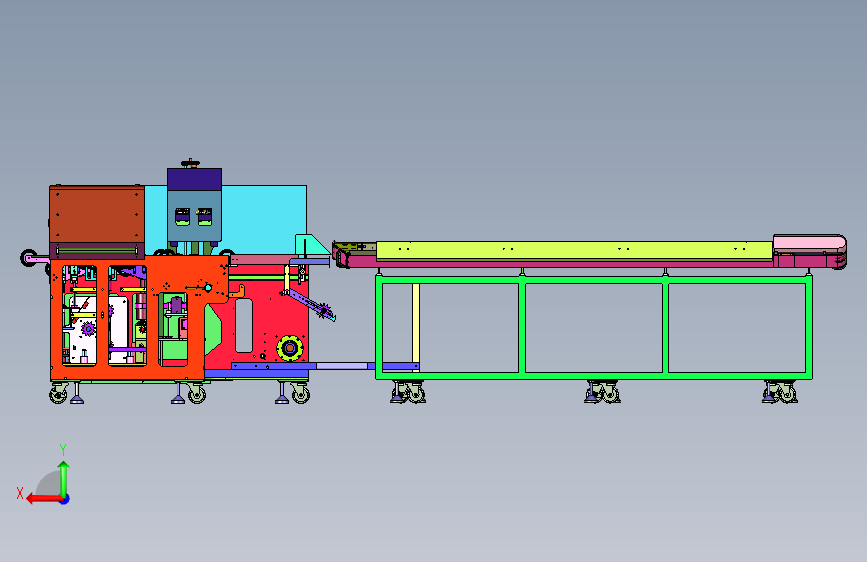Screen dimensions: 867x562
Task: Select the yellow-green conveyor top cover
Action: click(574, 250)
